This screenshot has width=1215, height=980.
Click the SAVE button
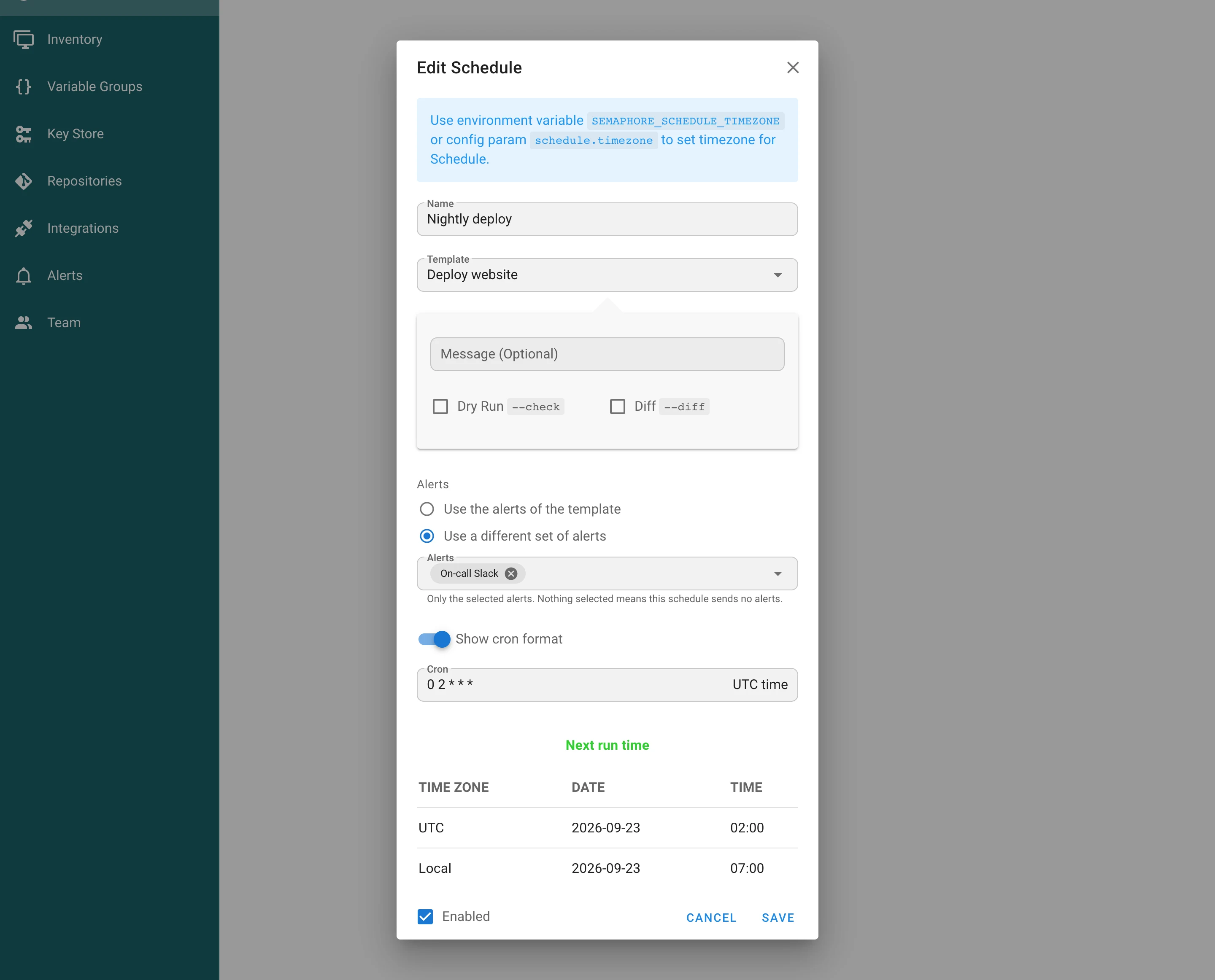tap(778, 918)
